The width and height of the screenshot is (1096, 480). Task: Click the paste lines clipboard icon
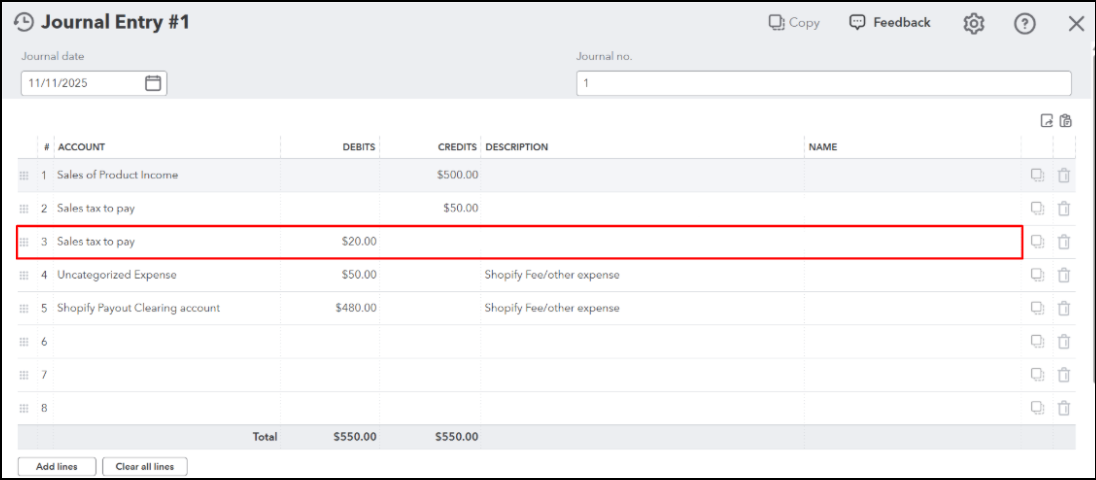[1066, 121]
